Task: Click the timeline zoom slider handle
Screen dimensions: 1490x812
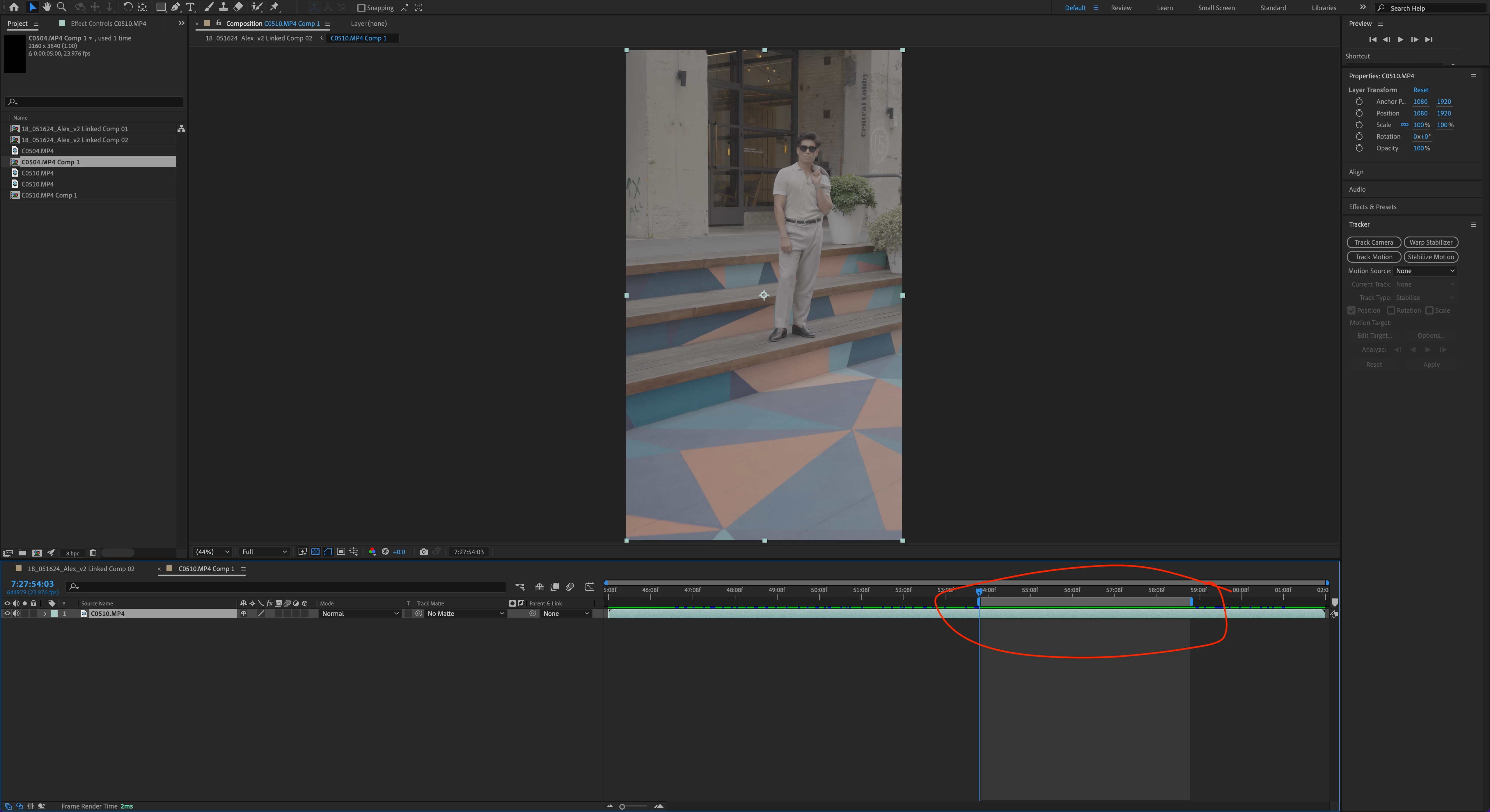Action: click(x=622, y=806)
